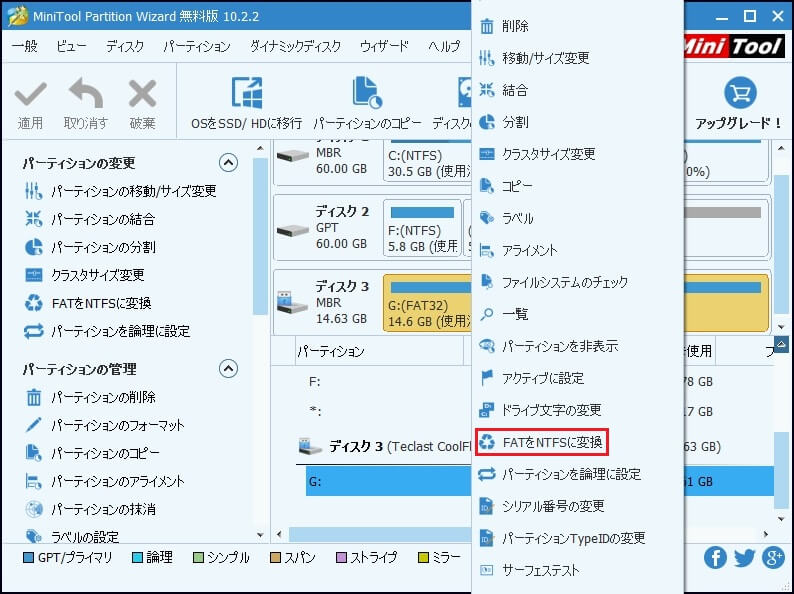
Task: Click FATをNTFSに変換 in the context menu
Action: point(542,443)
